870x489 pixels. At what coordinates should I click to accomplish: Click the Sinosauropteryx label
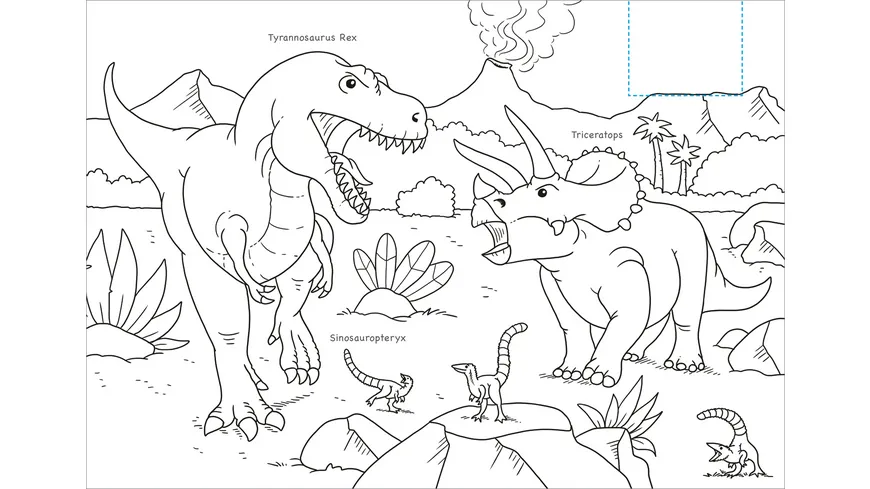(368, 338)
